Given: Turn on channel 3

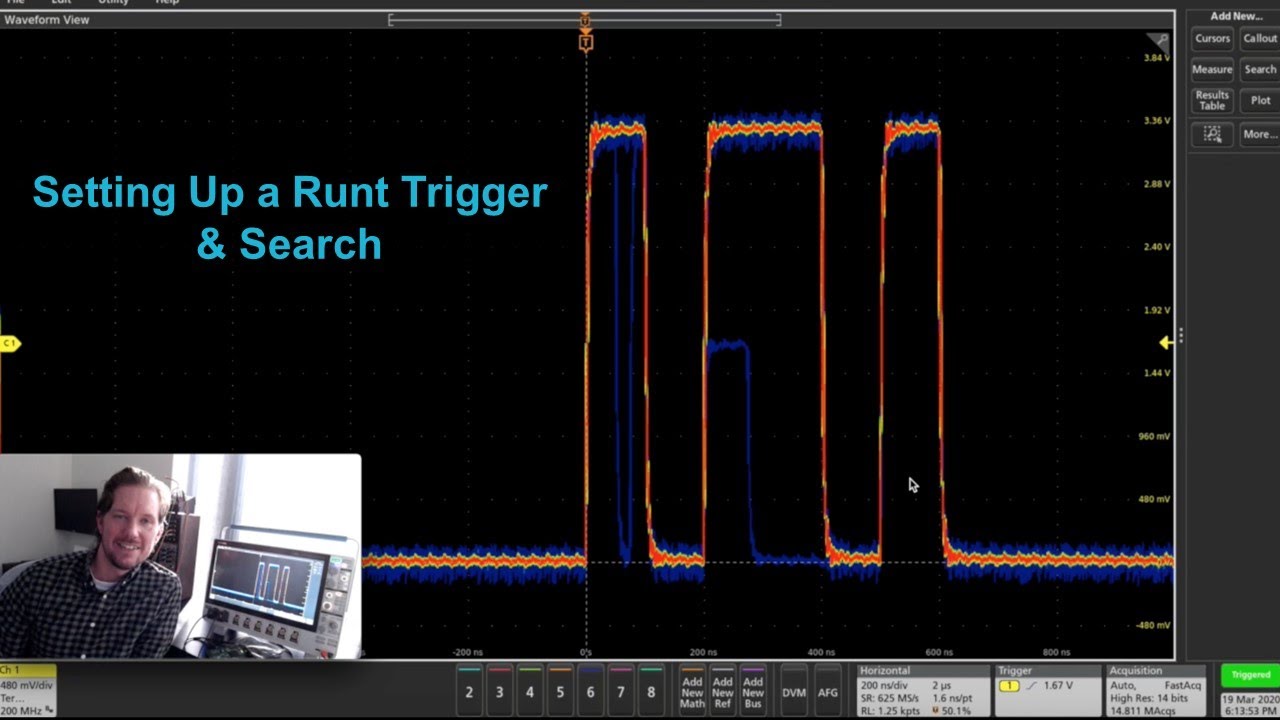Looking at the screenshot, I should (499, 688).
